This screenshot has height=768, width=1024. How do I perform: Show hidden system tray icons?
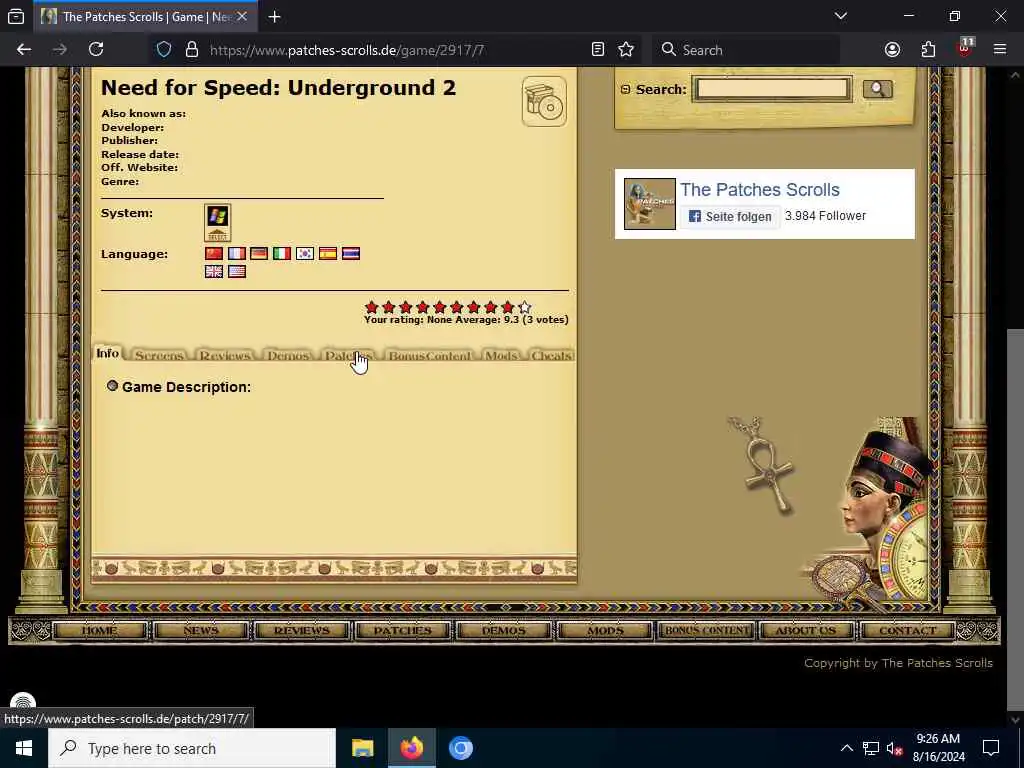click(x=846, y=748)
